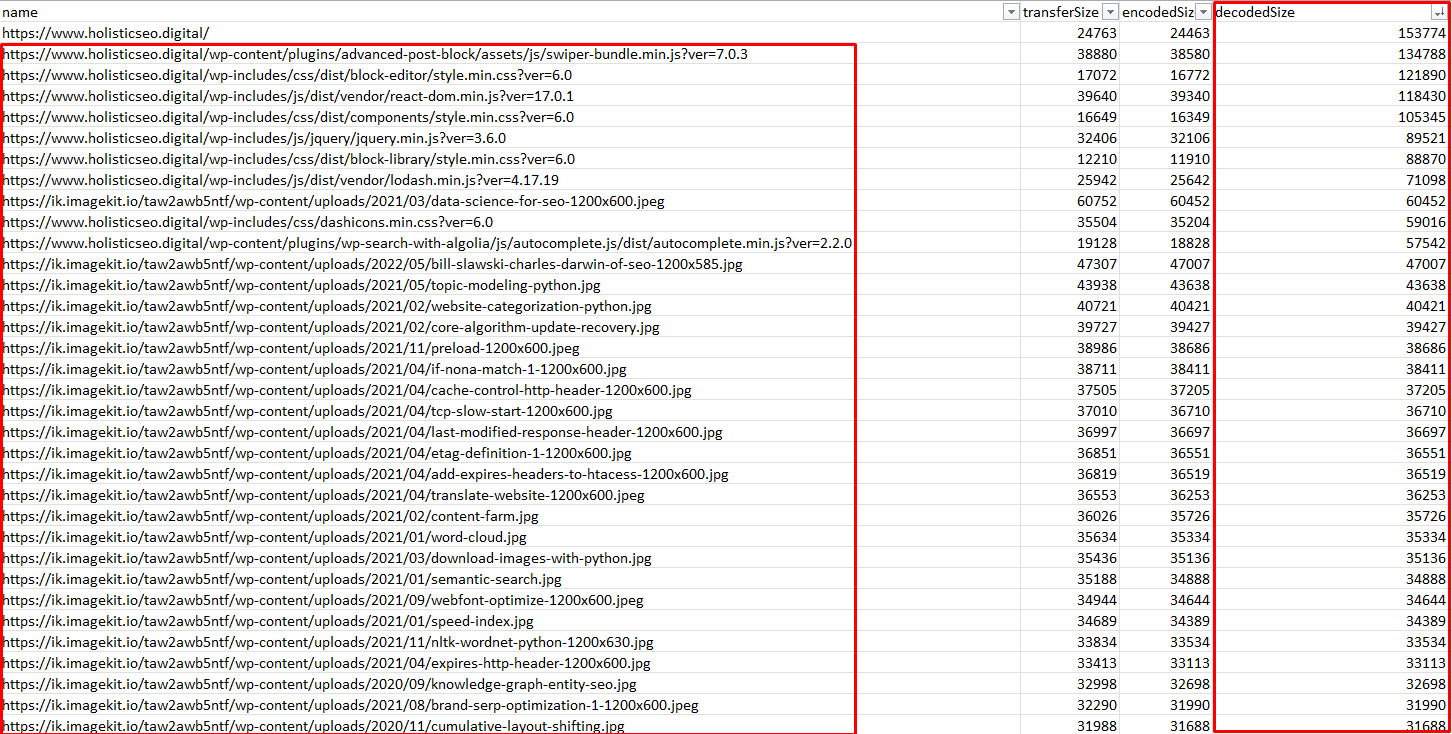Select the block-library style.min.css URL cell
1452x734 pixels.
[510, 159]
